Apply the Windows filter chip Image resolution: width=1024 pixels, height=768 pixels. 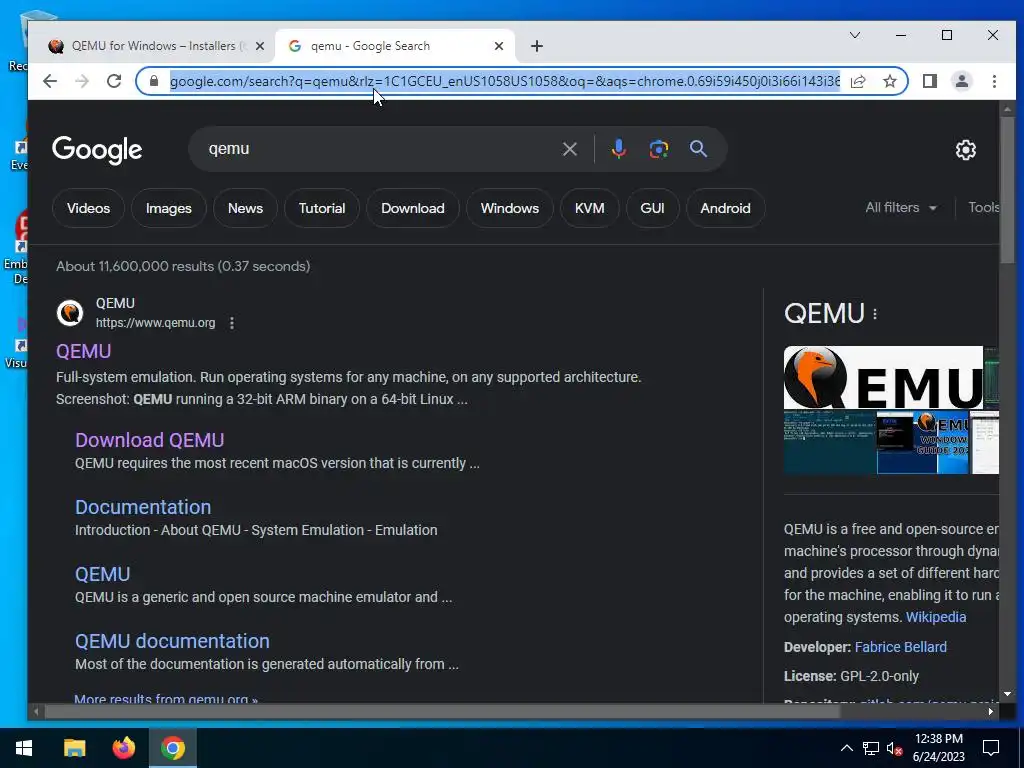click(x=510, y=208)
